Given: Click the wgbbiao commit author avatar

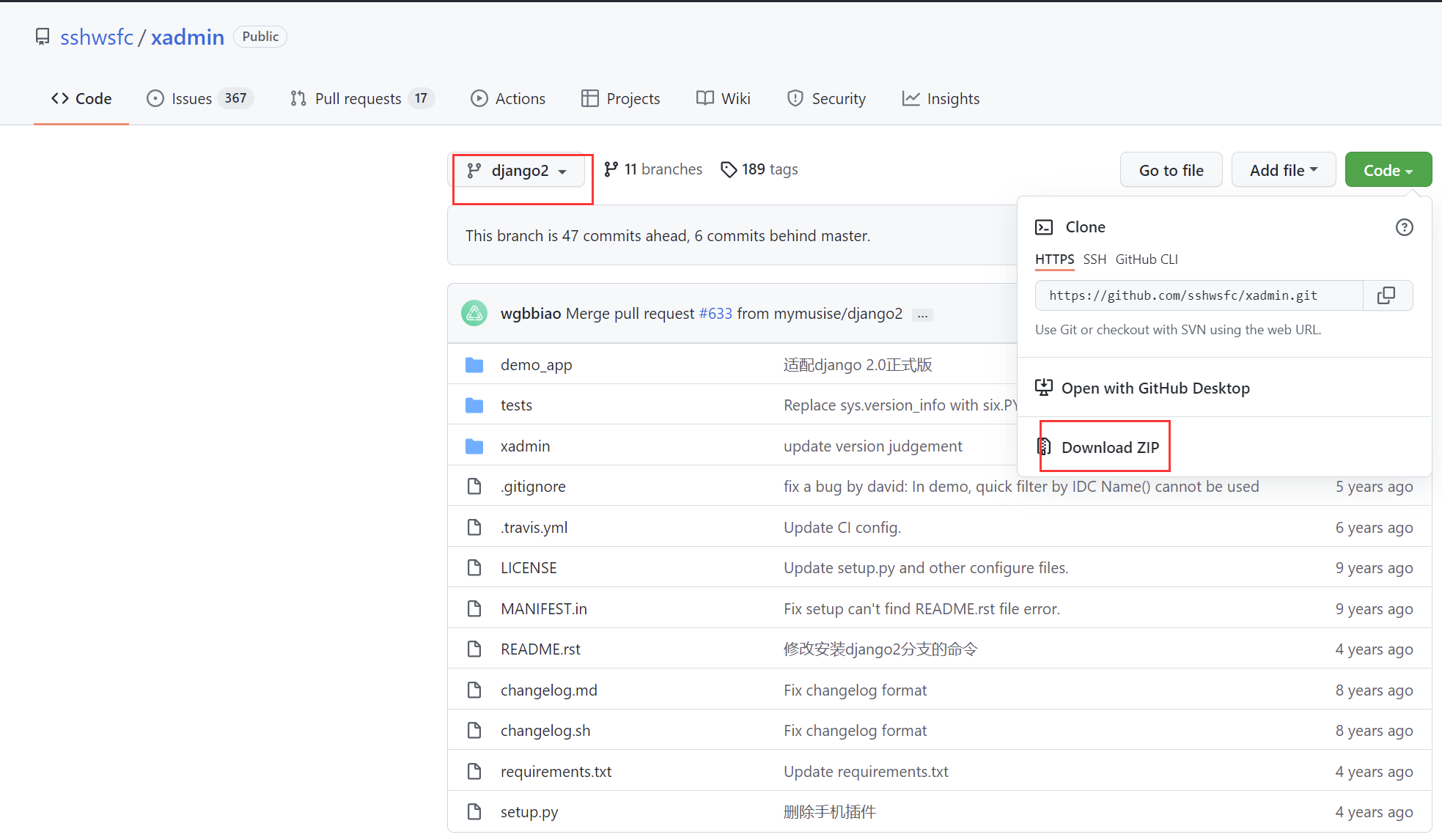Looking at the screenshot, I should pyautogui.click(x=474, y=314).
